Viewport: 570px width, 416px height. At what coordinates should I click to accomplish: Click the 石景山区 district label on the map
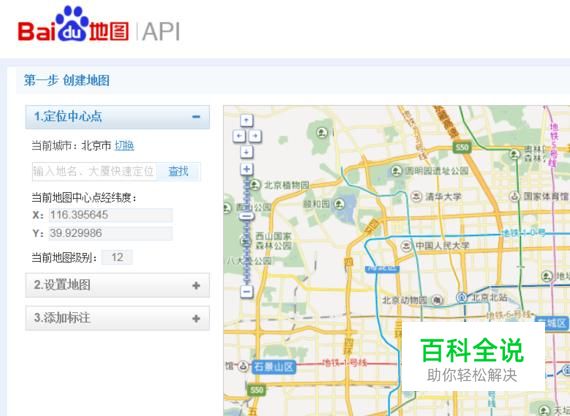(x=274, y=366)
